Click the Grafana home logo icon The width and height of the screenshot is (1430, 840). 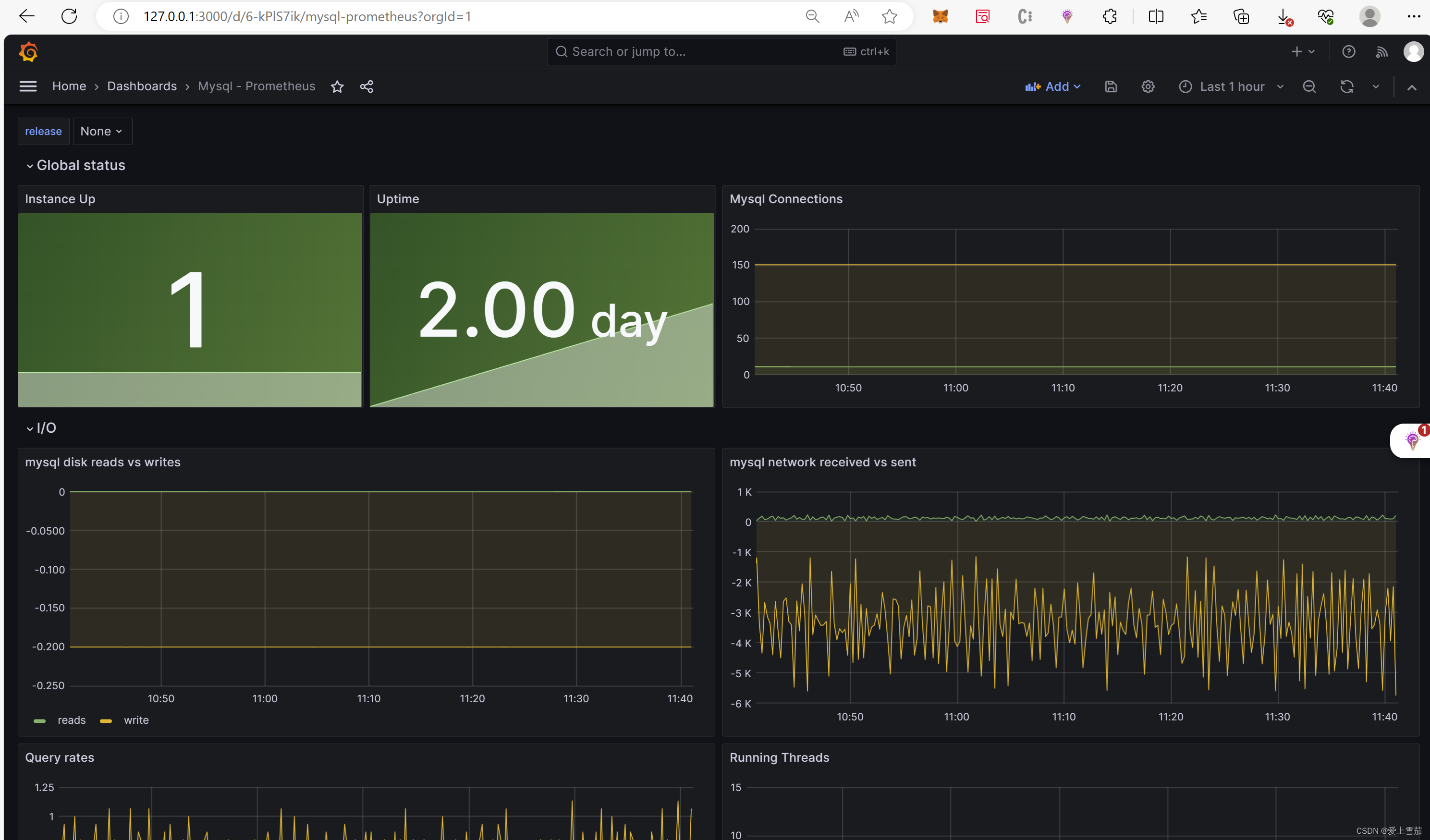pos(28,51)
